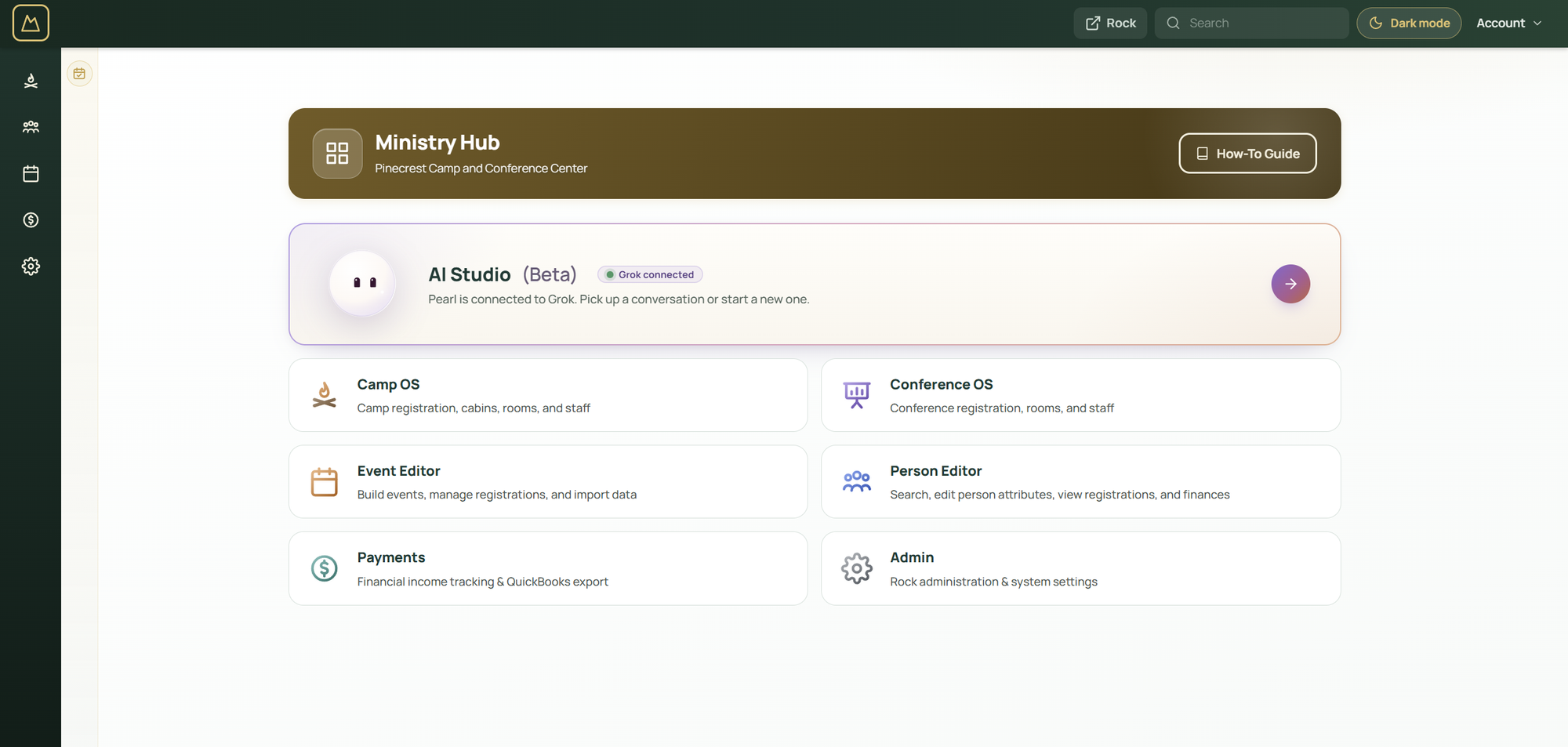Click the Ministry Hub heading
Image resolution: width=1568 pixels, height=747 pixels.
click(x=437, y=143)
